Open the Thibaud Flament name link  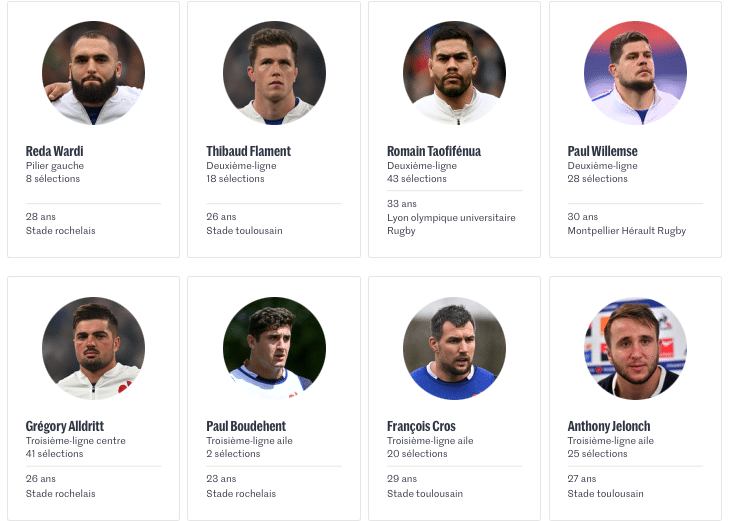pos(248,151)
